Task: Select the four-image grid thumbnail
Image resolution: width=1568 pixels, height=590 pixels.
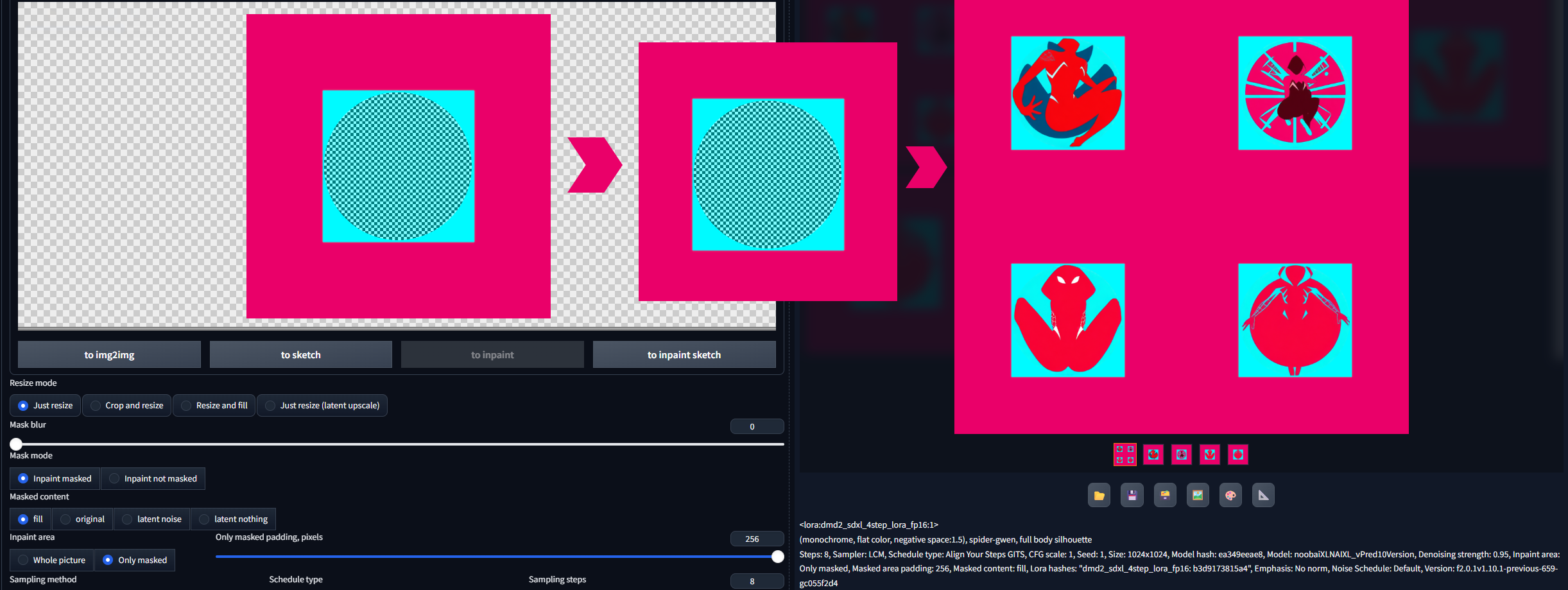Action: [x=1124, y=455]
